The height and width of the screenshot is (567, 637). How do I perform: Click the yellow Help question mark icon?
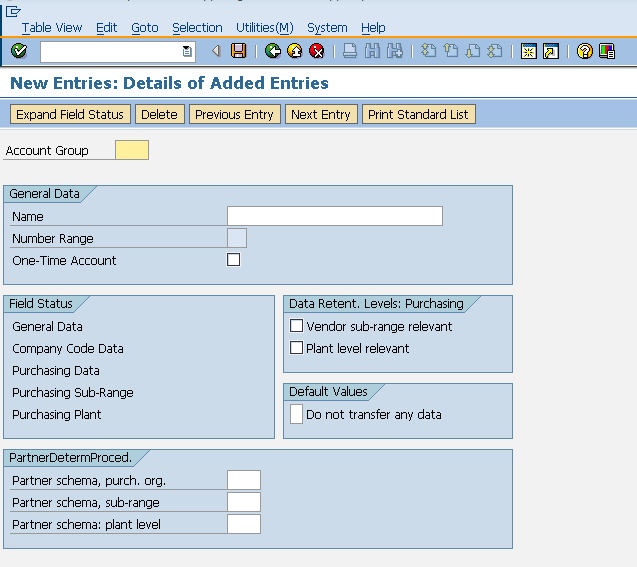point(585,51)
